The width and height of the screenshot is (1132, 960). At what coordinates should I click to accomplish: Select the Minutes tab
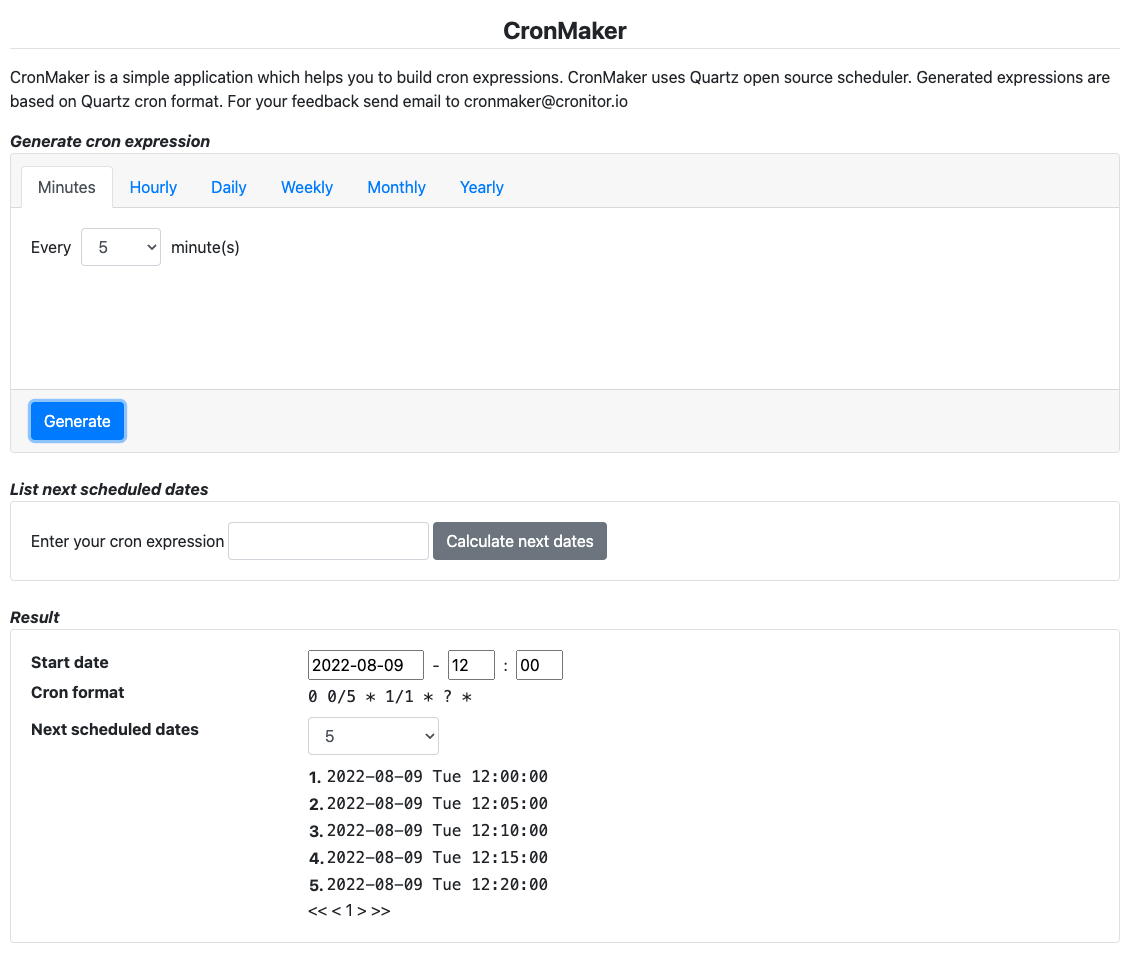pyautogui.click(x=66, y=187)
